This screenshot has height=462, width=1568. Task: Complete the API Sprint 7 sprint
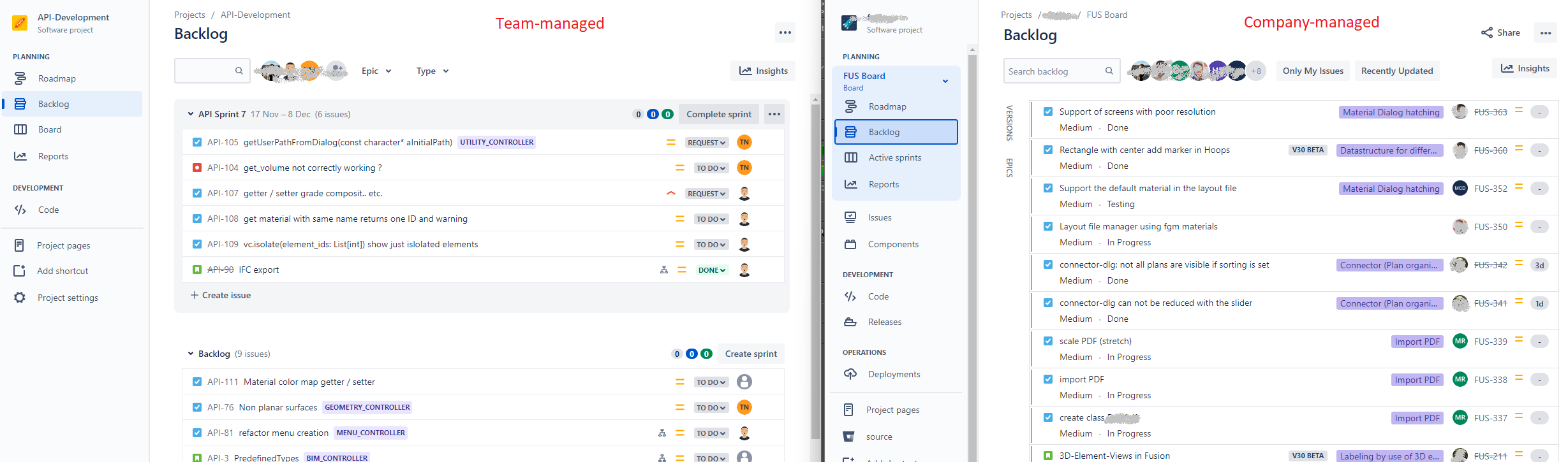coord(719,114)
